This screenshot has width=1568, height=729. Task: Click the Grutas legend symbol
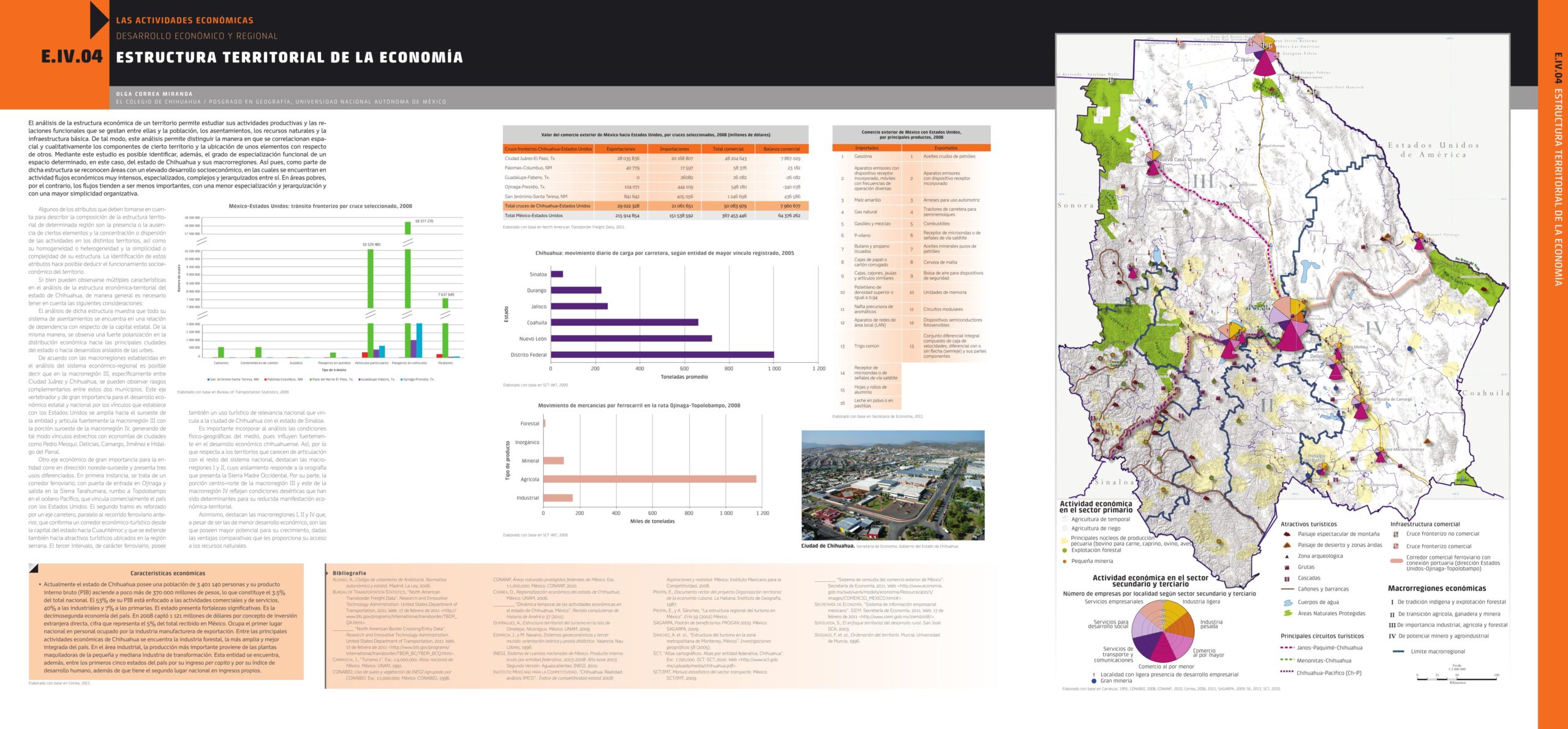point(1287,567)
